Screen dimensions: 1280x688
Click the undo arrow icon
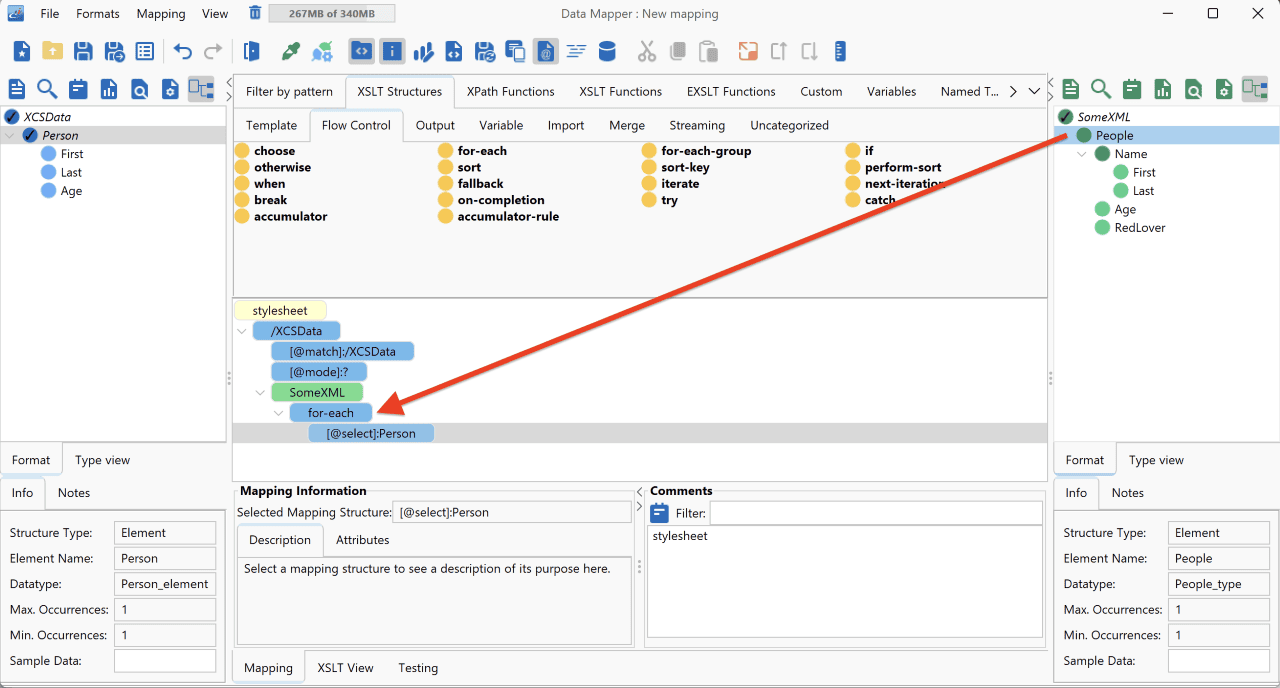point(183,51)
